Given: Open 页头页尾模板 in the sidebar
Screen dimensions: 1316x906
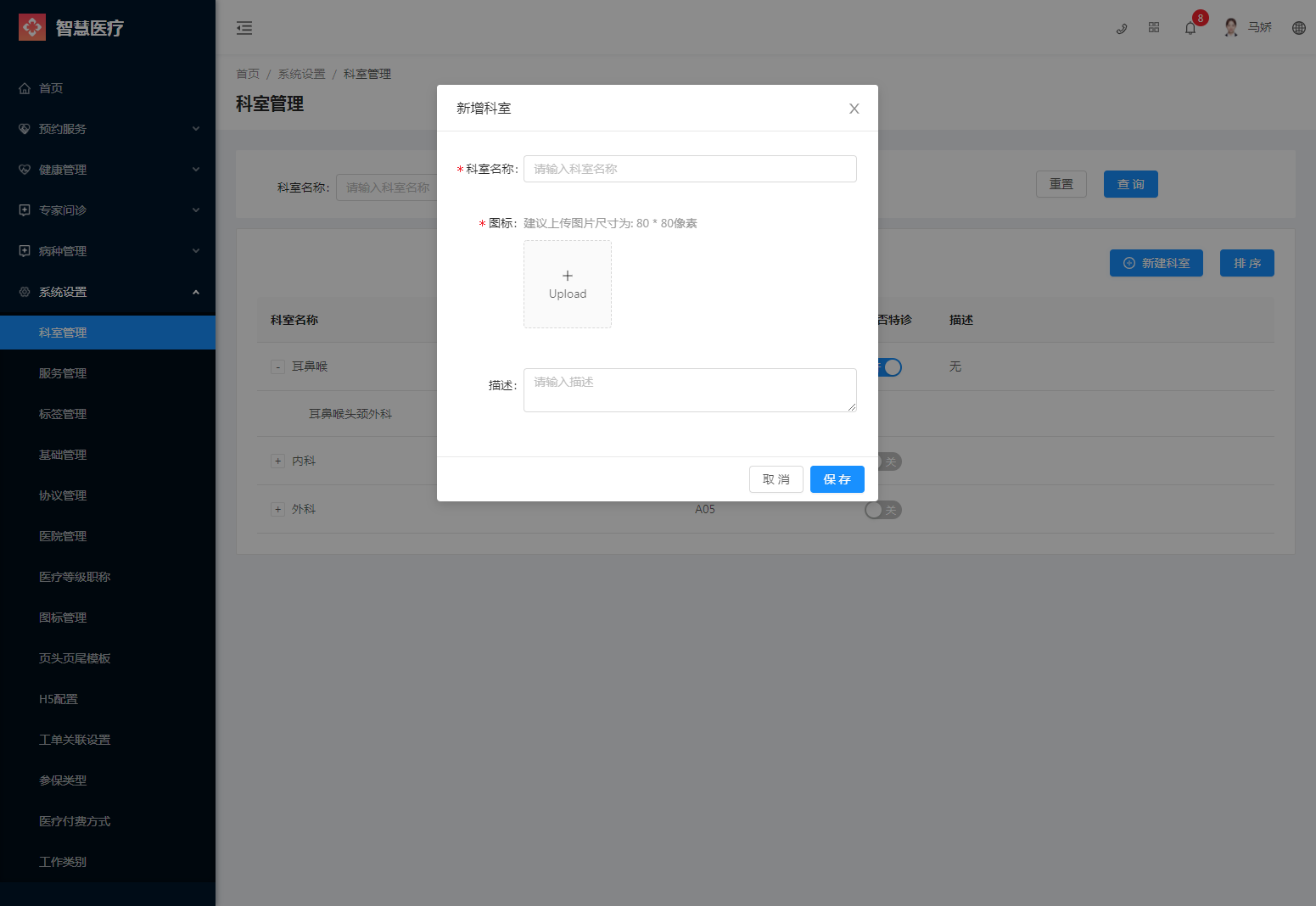Looking at the screenshot, I should click(x=108, y=658).
